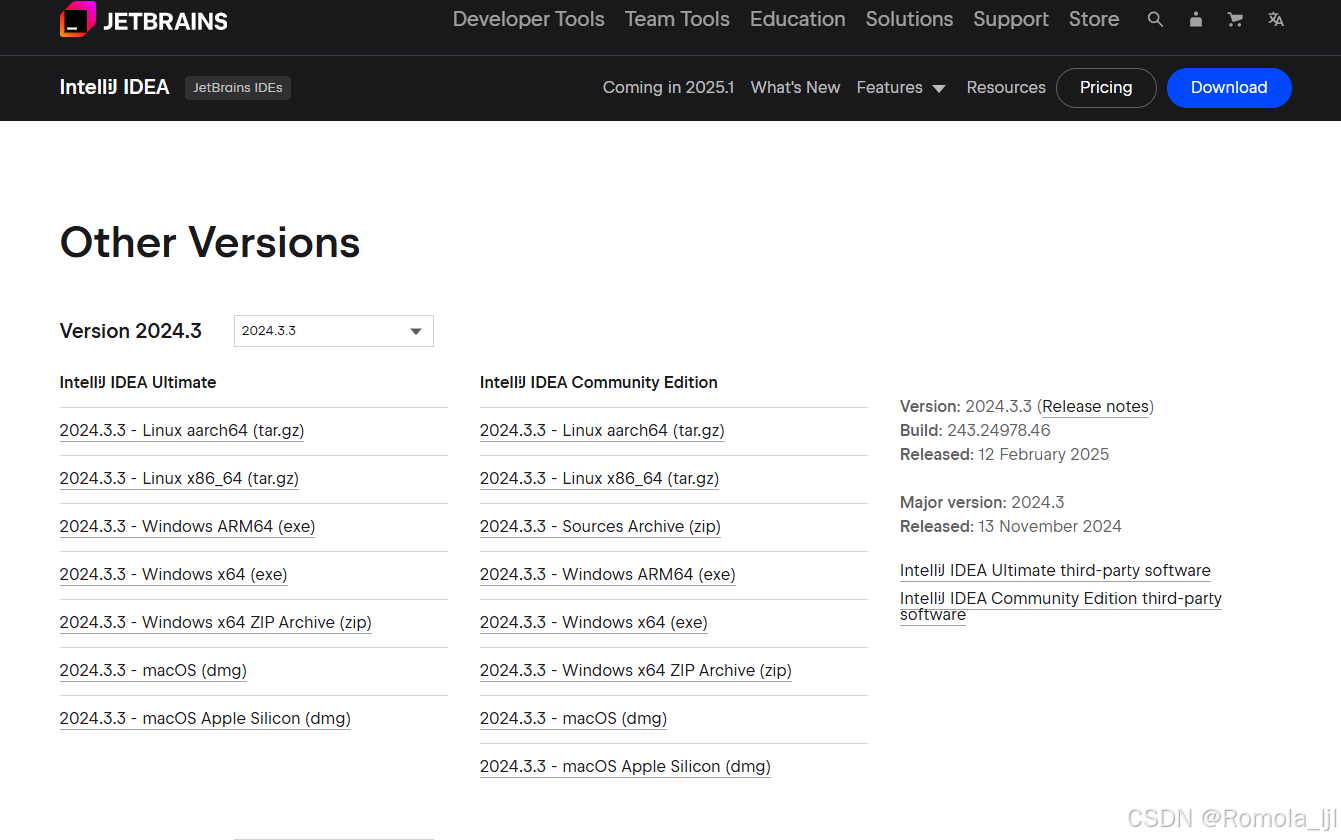Open the Release notes link
Screen dimensions: 1341x840
1095,407
